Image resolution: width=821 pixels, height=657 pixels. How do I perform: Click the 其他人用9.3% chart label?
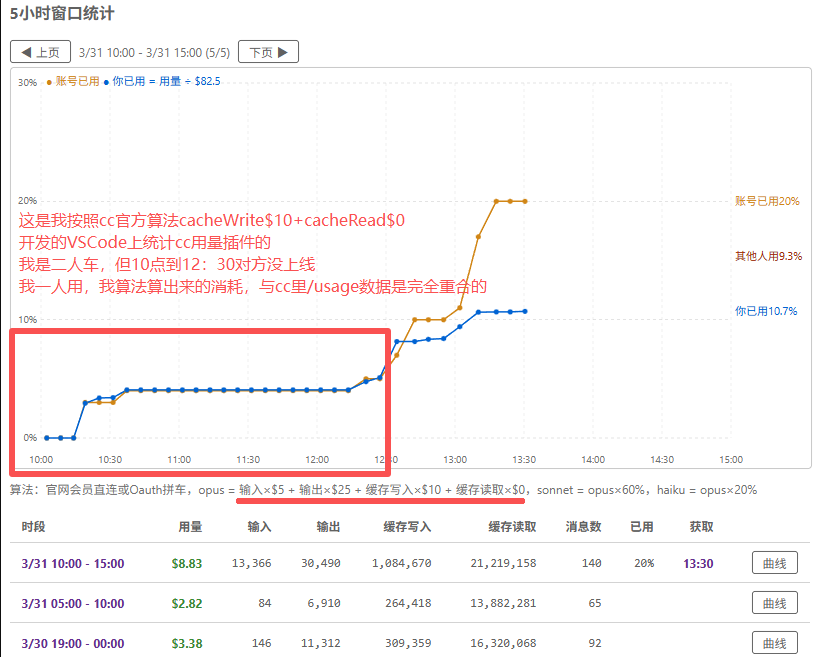(x=768, y=256)
